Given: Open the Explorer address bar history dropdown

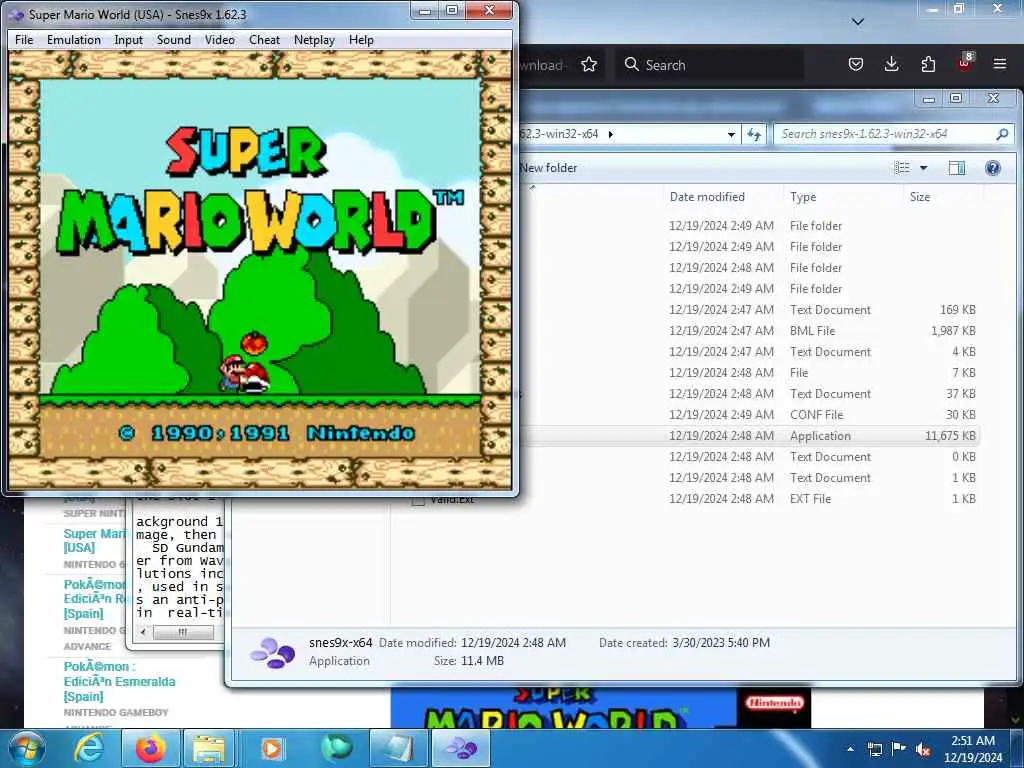Looking at the screenshot, I should point(731,135).
